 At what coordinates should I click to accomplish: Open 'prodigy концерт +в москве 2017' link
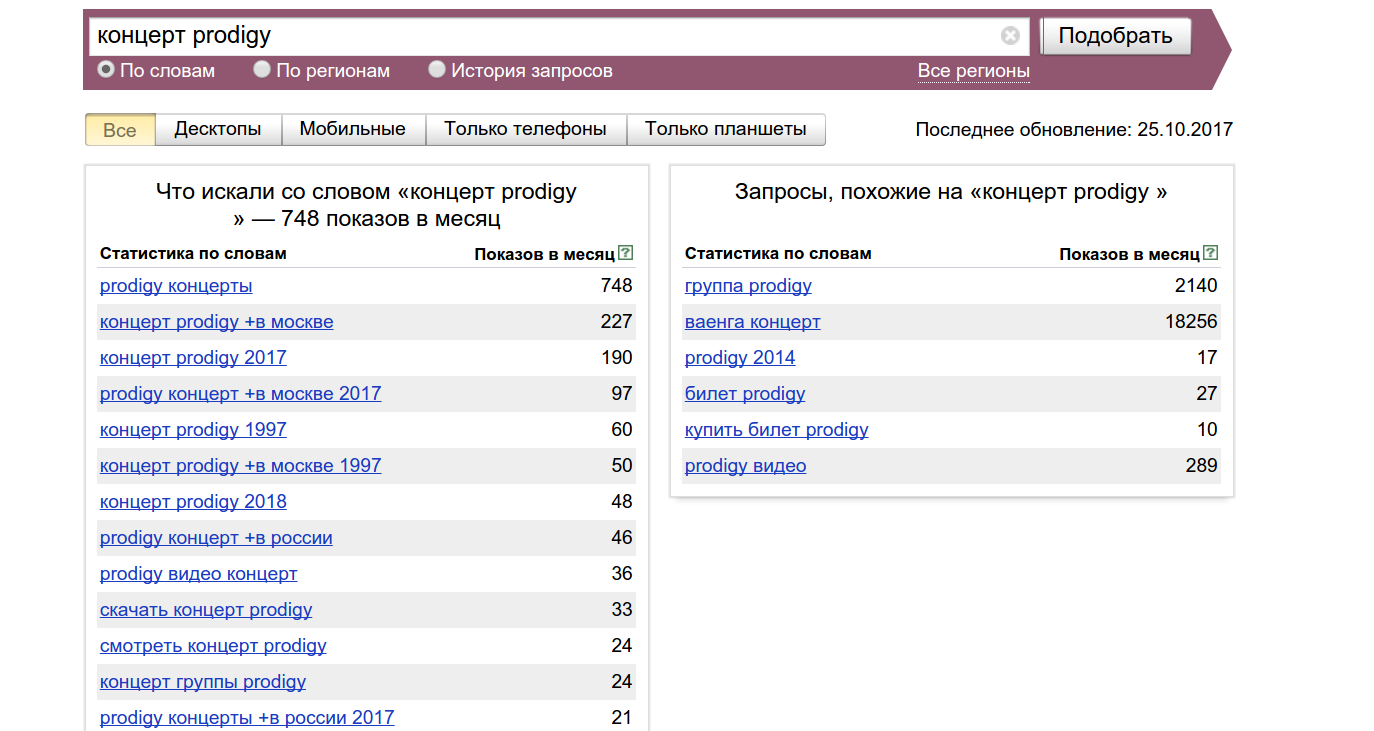pyautogui.click(x=240, y=394)
